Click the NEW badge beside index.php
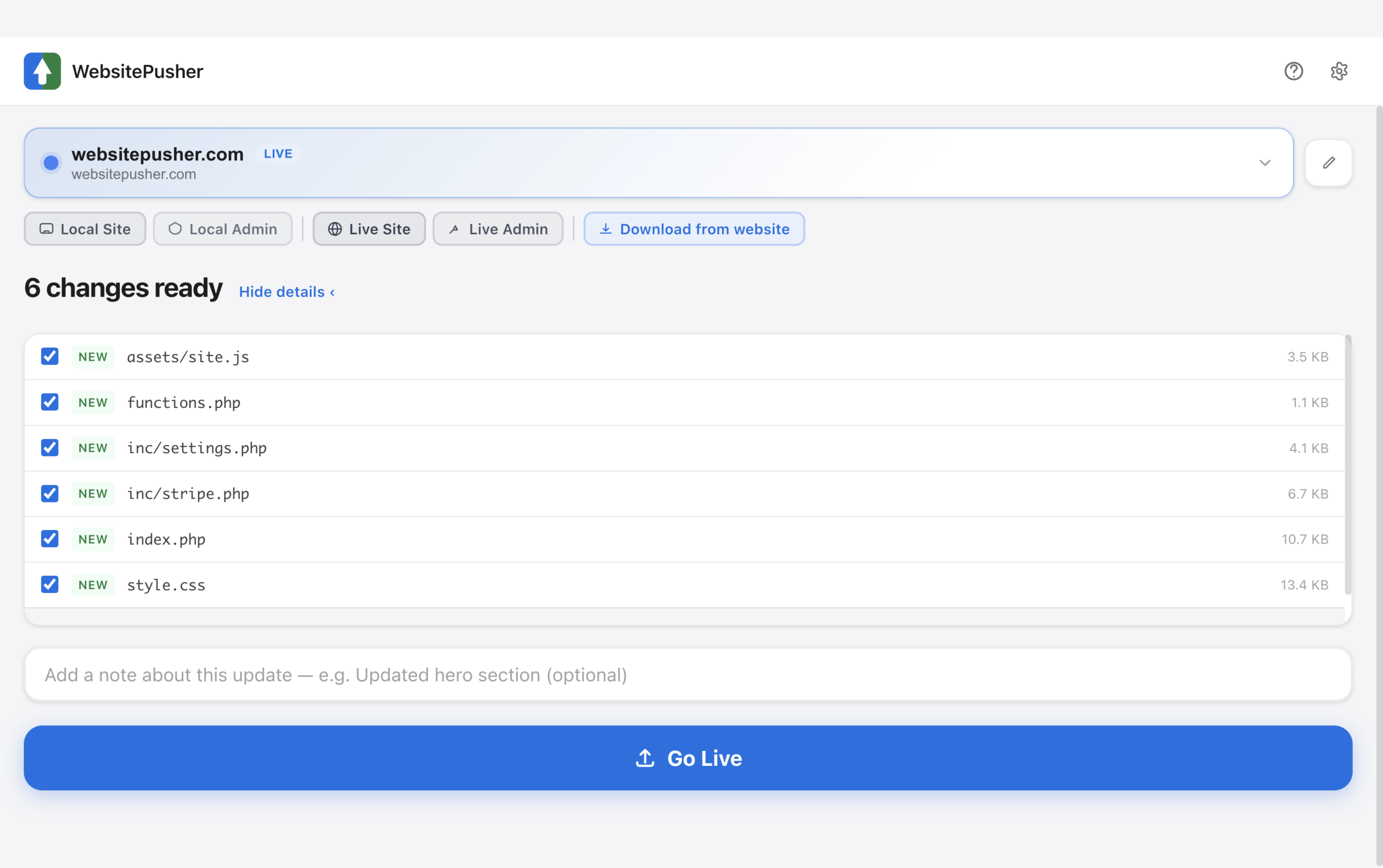This screenshot has height=868, width=1383. (x=93, y=539)
